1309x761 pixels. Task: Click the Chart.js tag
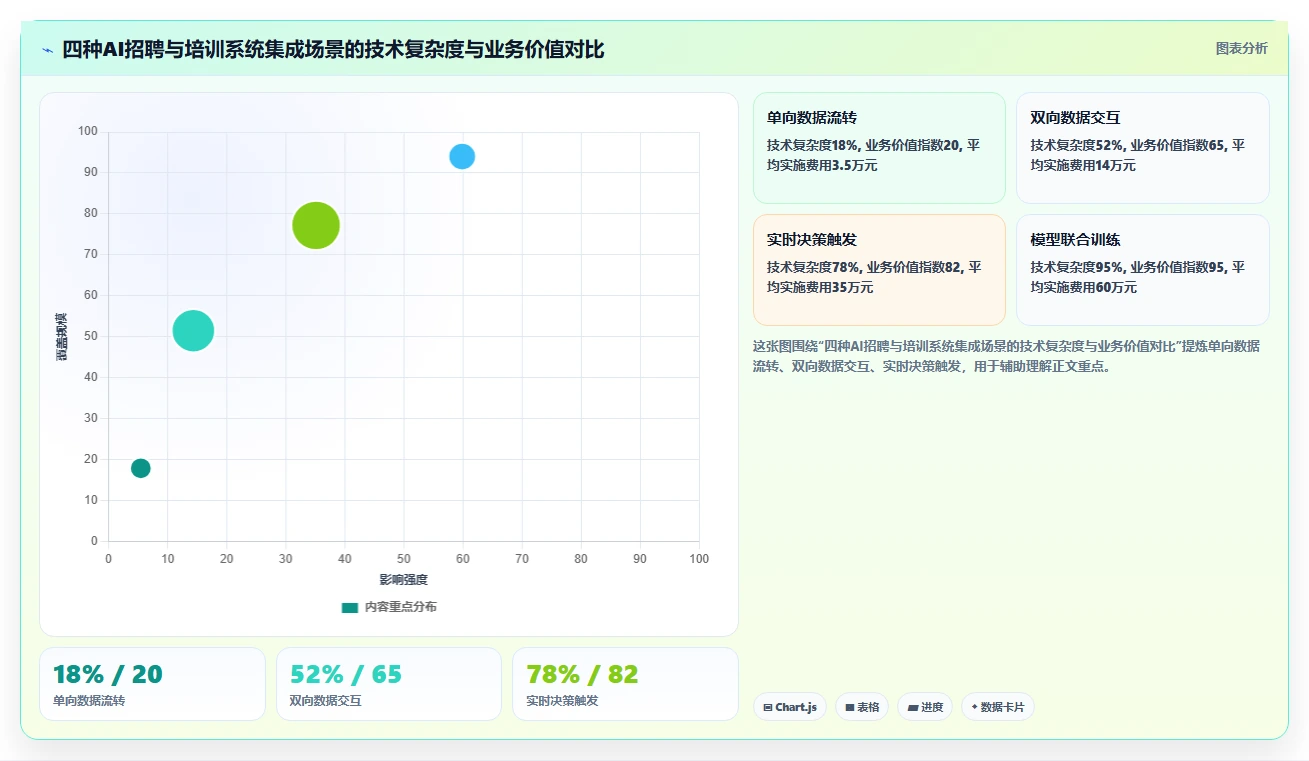coord(790,707)
